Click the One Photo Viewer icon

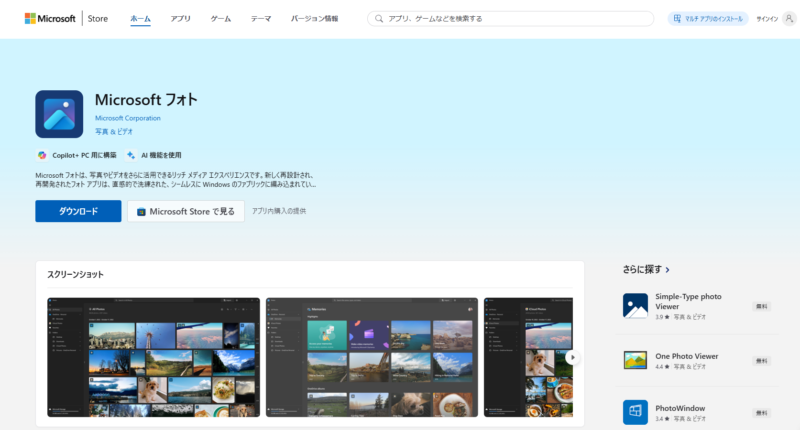pos(635,360)
